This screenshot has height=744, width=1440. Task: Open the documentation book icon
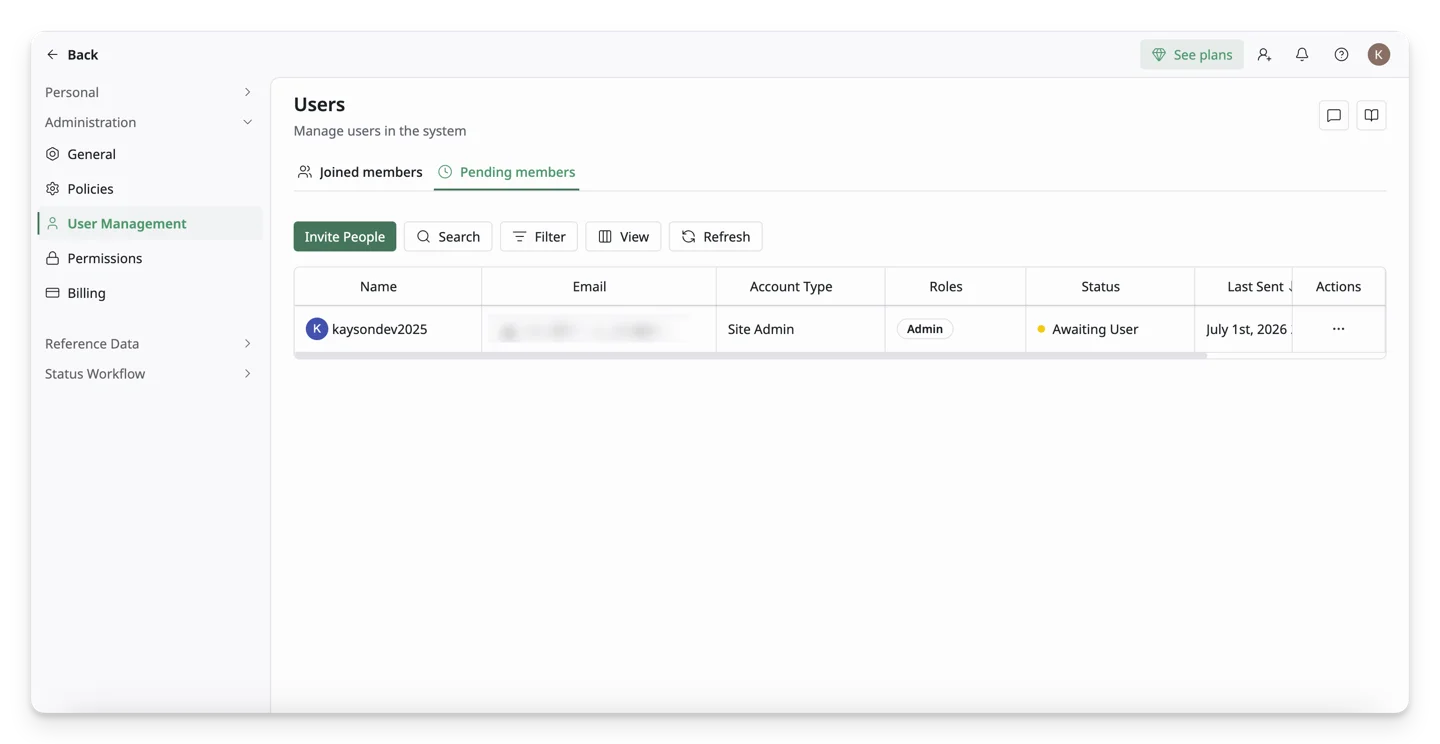[x=1371, y=116]
